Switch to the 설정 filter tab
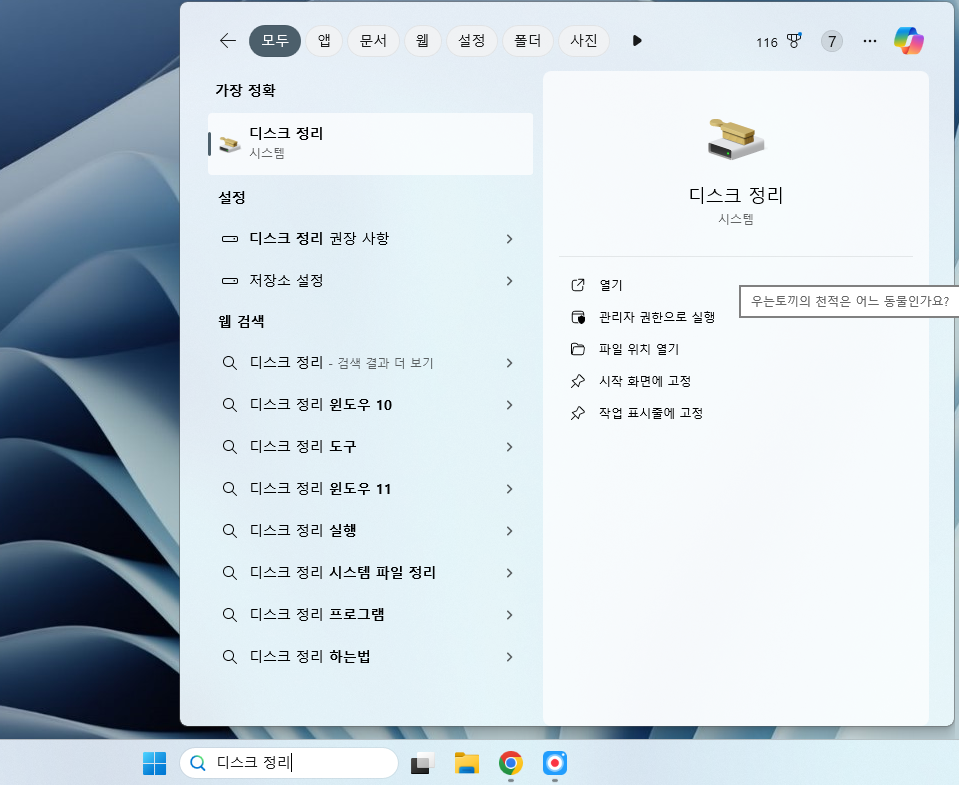Viewport: 959px width, 785px height. pos(472,41)
